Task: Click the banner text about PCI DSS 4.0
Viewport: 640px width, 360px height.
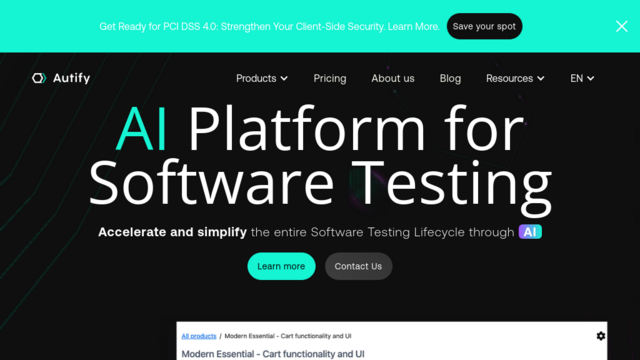Action: (x=269, y=27)
